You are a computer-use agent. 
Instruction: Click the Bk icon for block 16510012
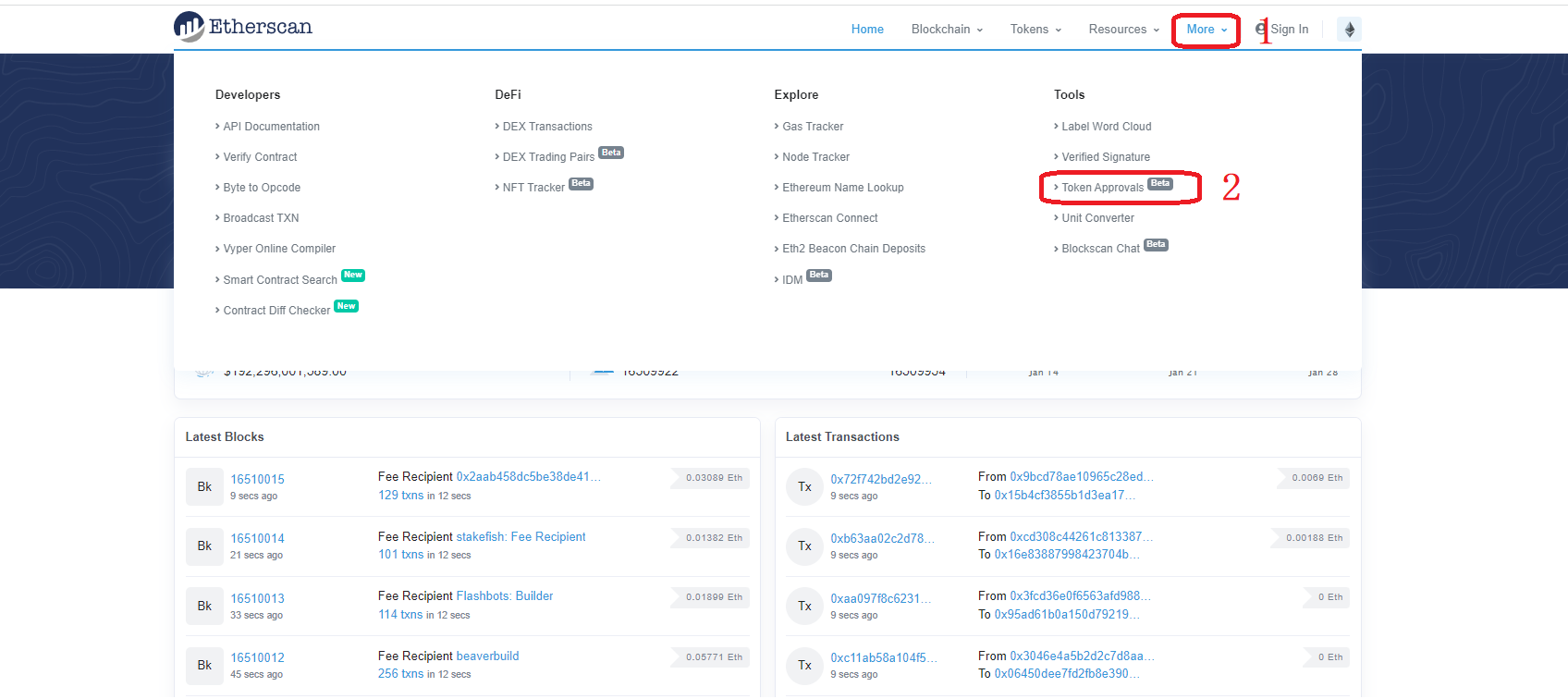[204, 666]
